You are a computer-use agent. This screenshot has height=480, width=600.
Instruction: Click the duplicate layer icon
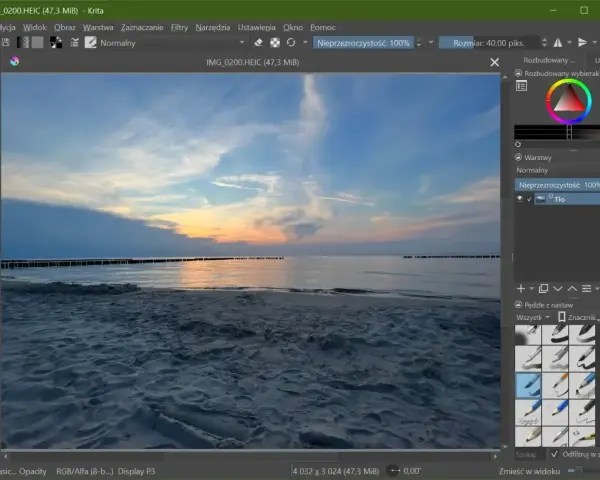543,289
